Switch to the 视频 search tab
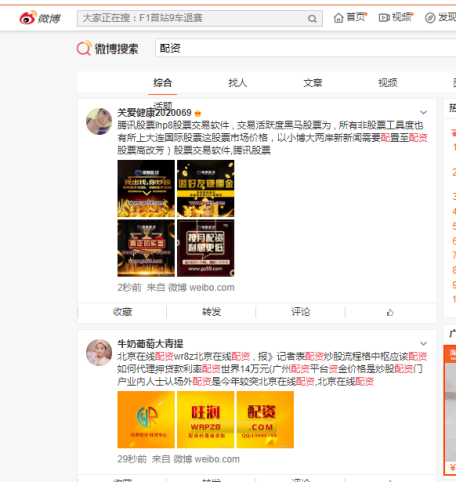Viewport: 457px width, 483px height. [387, 83]
